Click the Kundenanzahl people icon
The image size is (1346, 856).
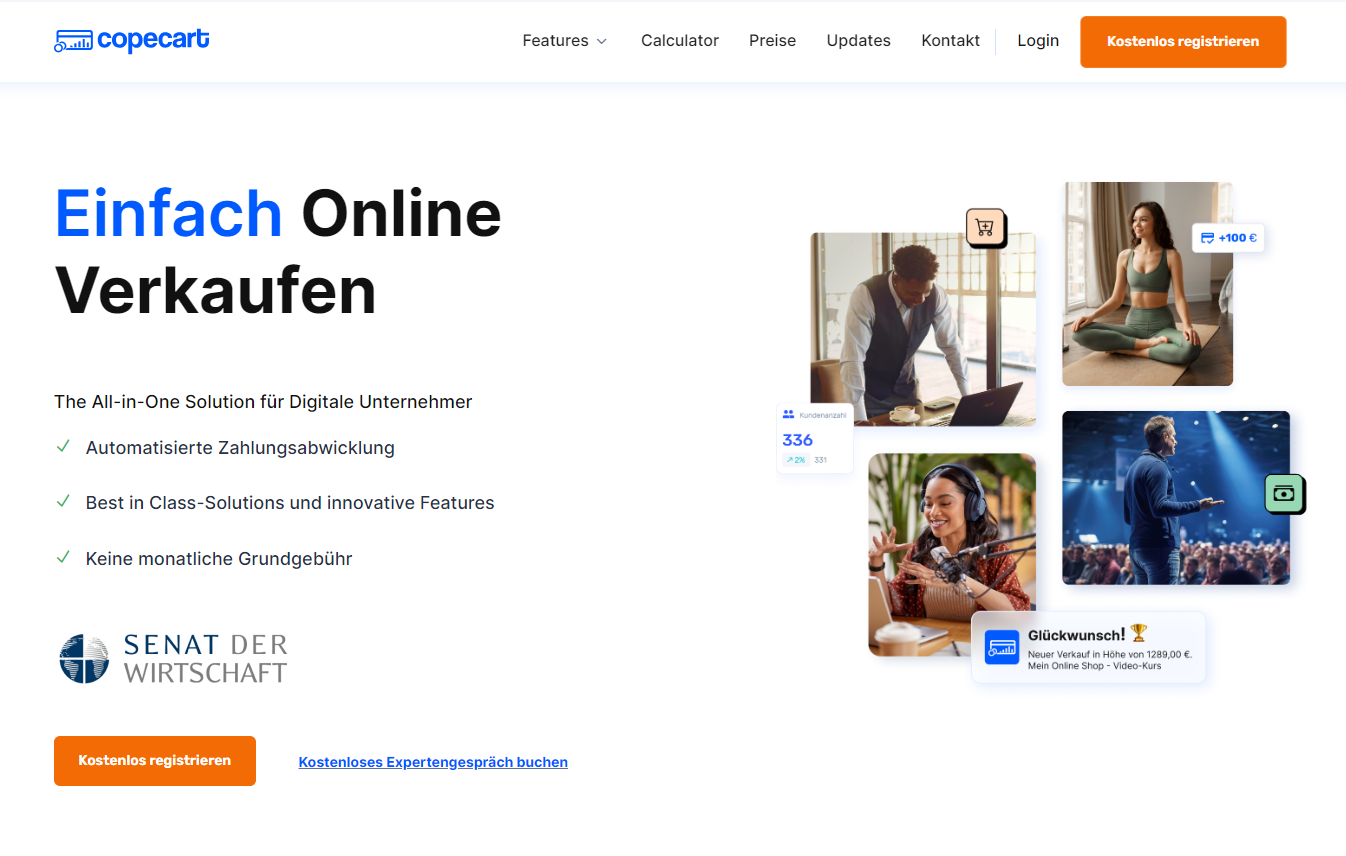(788, 414)
